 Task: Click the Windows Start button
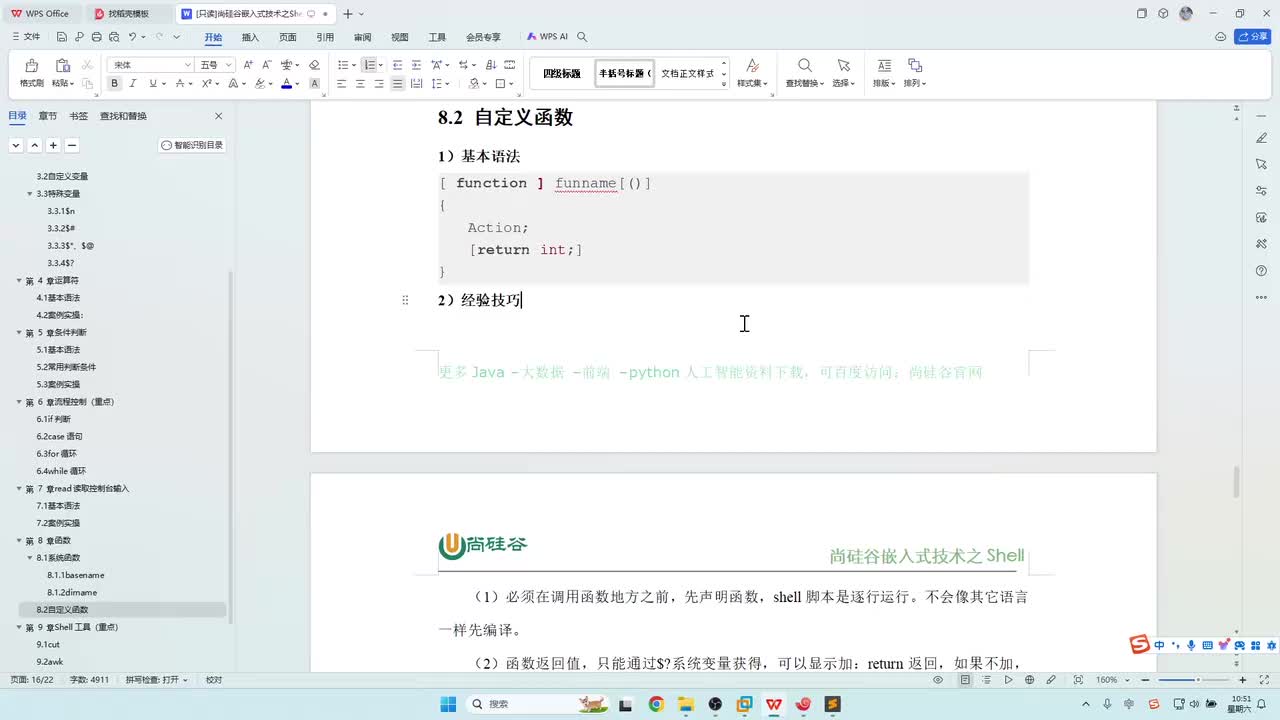448,704
